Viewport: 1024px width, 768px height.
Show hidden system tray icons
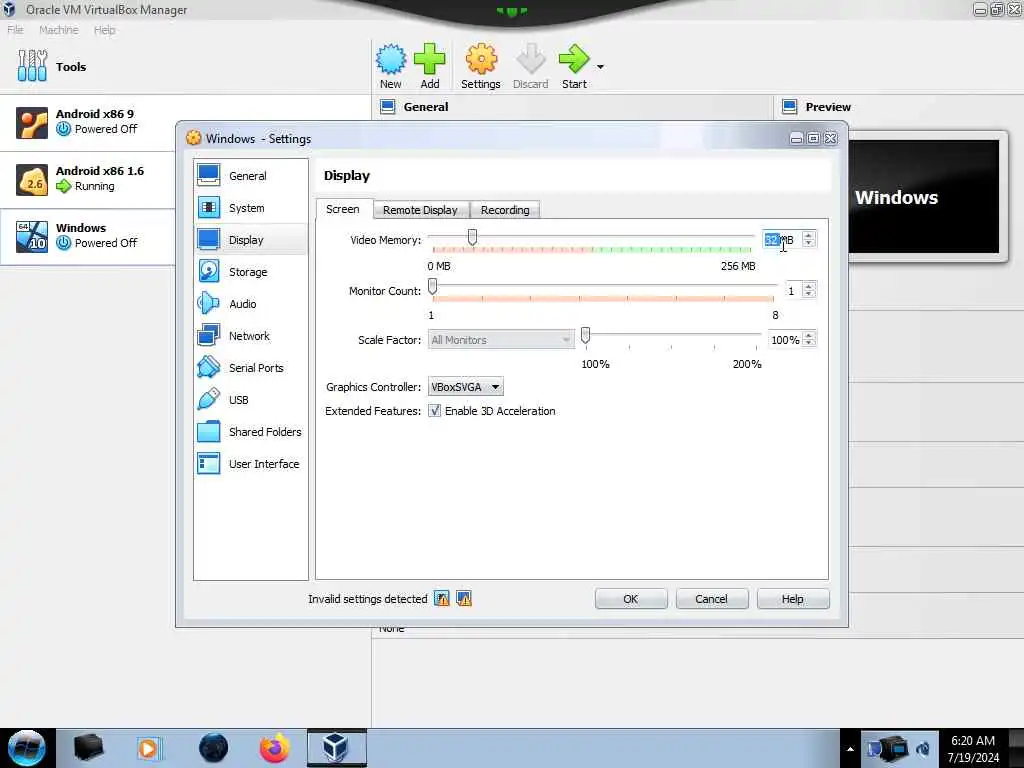(850, 749)
